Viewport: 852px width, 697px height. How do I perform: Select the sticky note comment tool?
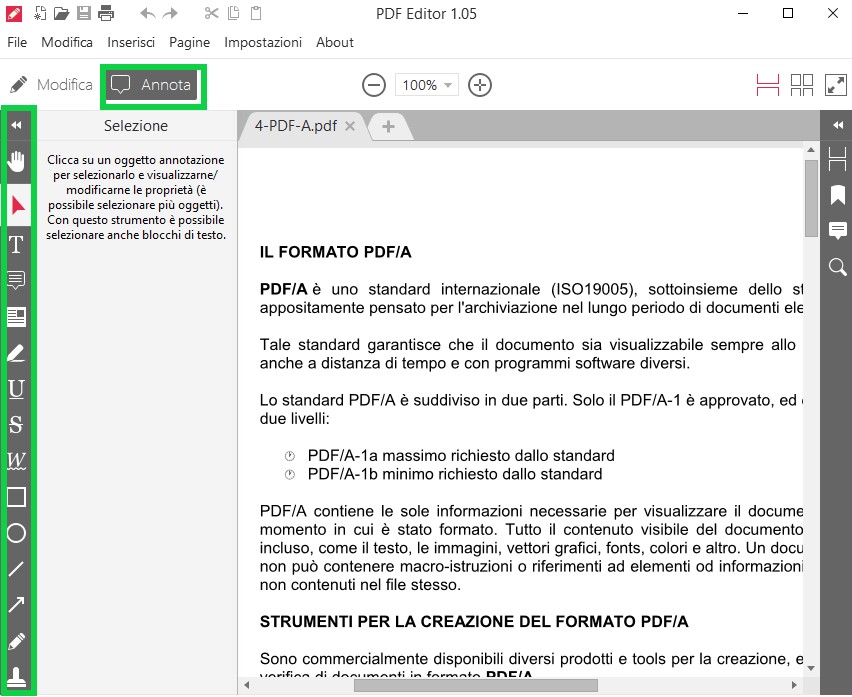[x=16, y=280]
